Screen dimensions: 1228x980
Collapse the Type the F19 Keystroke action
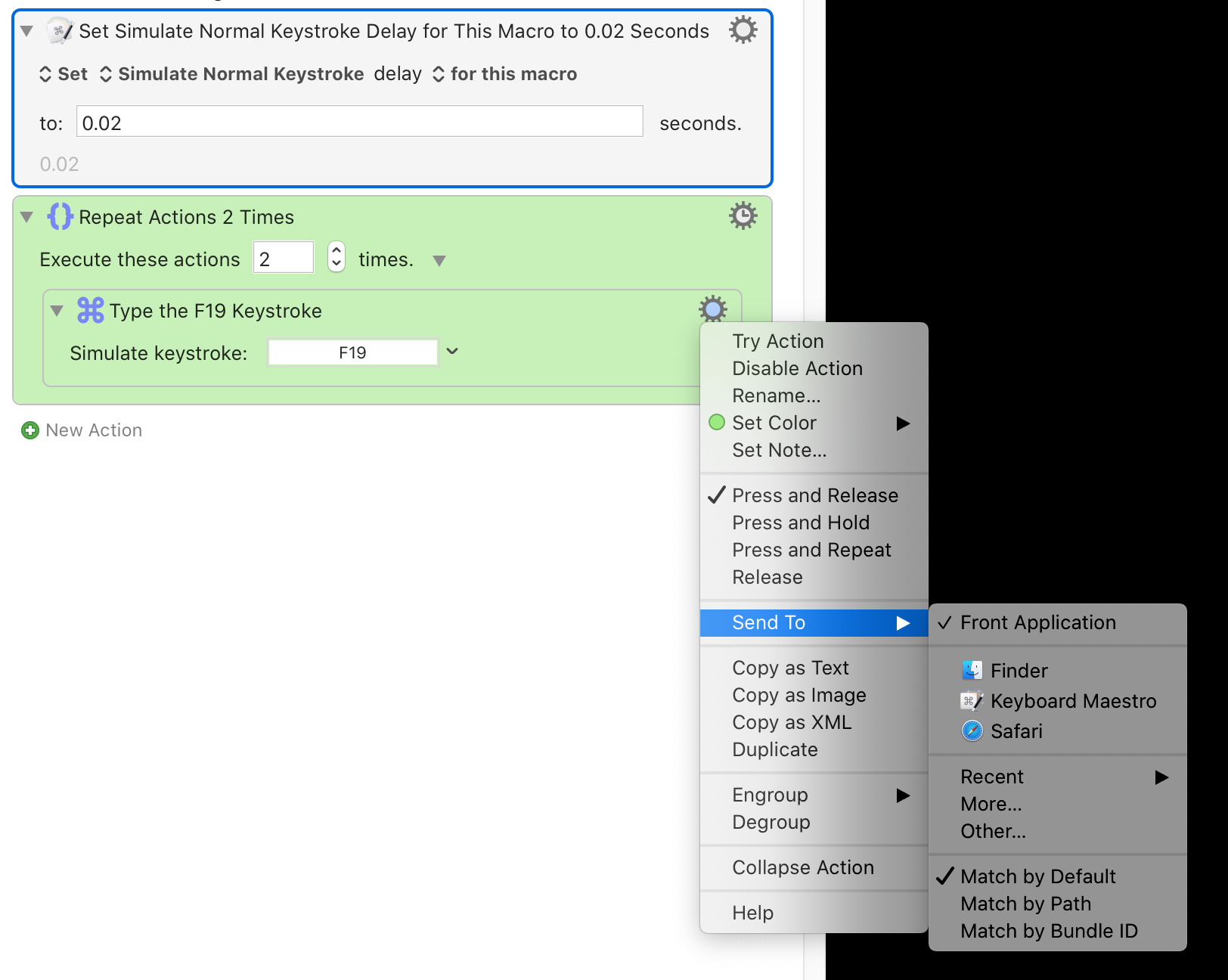[57, 311]
